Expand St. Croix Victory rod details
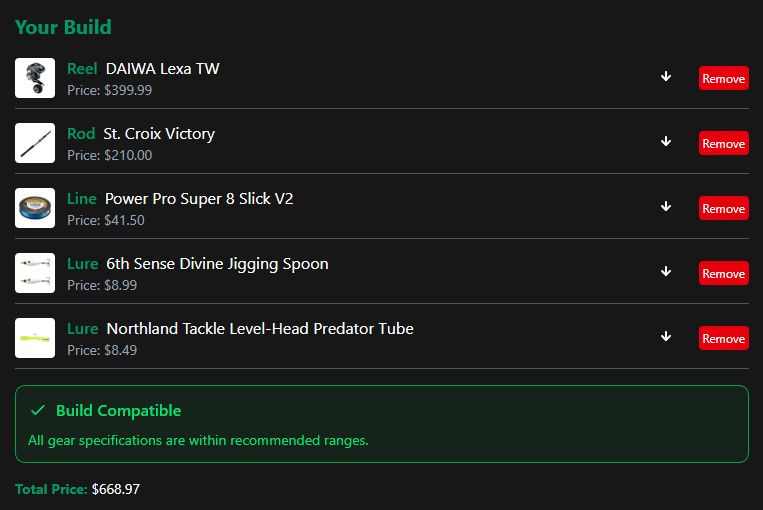 tap(666, 142)
